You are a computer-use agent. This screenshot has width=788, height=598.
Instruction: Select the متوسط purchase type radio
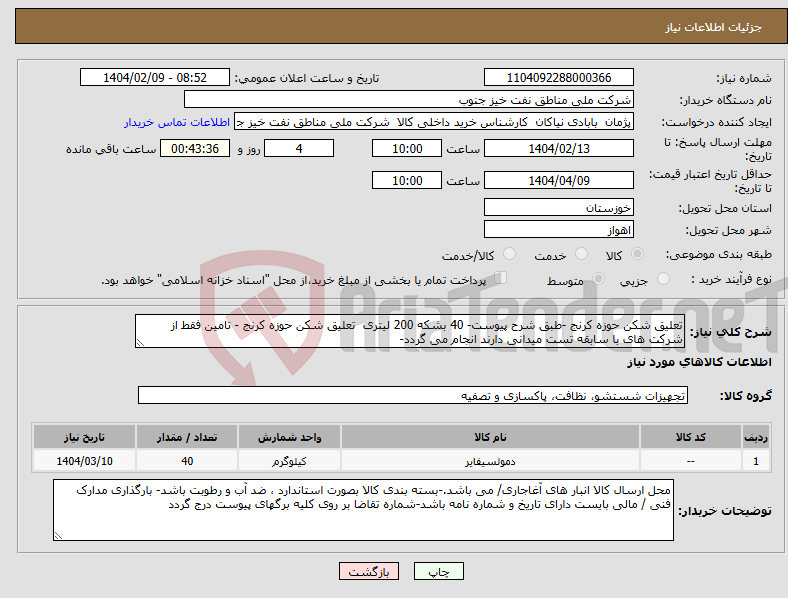pyautogui.click(x=598, y=278)
